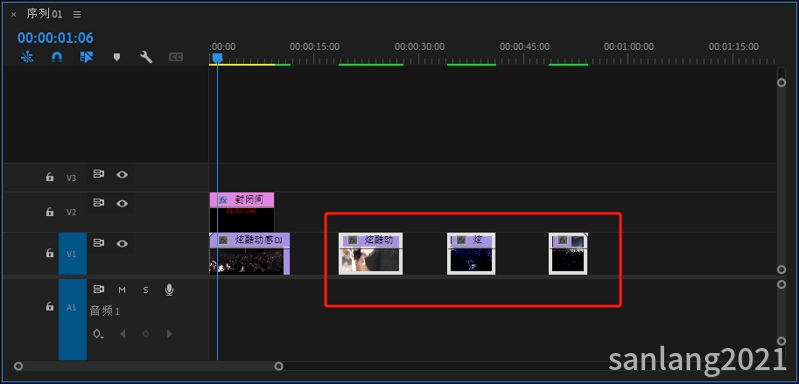The width and height of the screenshot is (799, 384).
Task: Toggle snap in timeline magnet icon
Action: [x=57, y=57]
